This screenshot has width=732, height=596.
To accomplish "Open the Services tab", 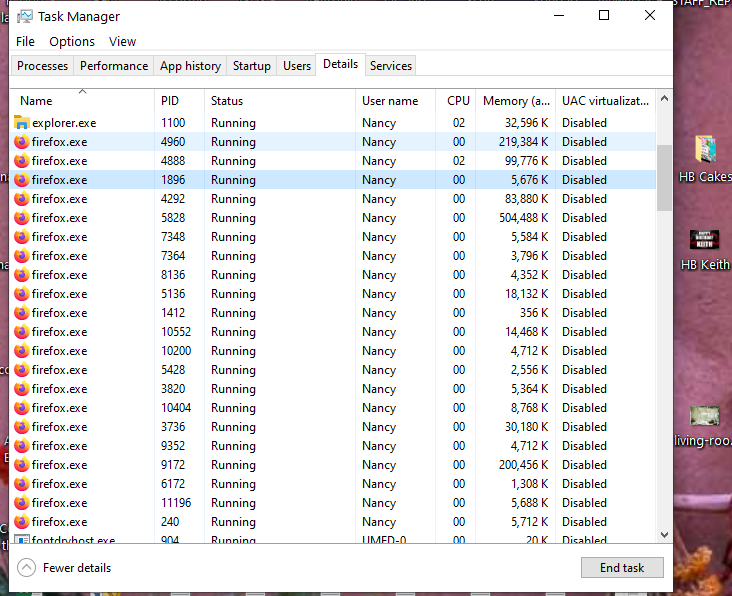I will [390, 66].
